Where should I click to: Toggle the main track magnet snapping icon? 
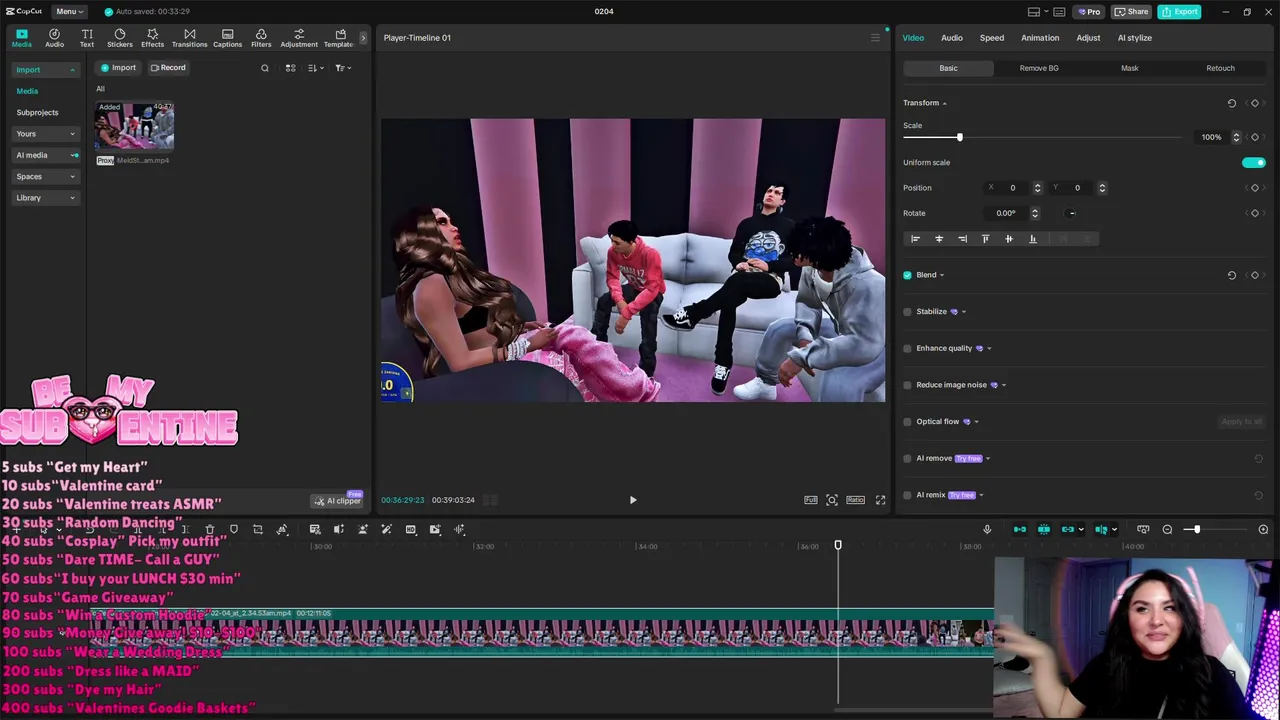[1020, 529]
